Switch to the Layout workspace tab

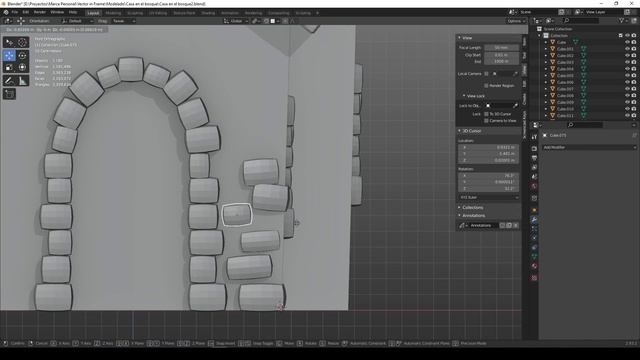[93, 13]
